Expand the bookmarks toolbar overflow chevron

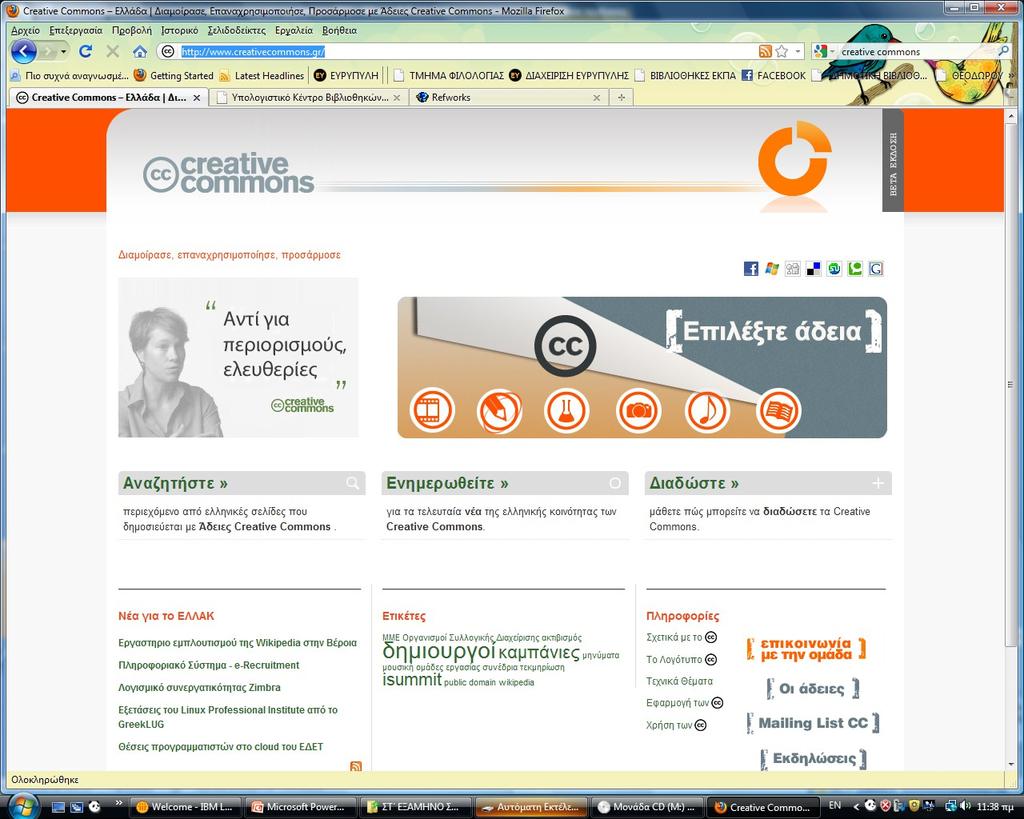[x=1012, y=75]
